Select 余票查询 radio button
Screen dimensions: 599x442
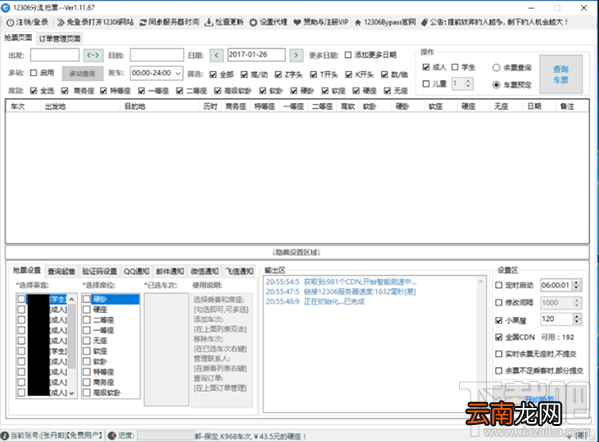[496, 68]
